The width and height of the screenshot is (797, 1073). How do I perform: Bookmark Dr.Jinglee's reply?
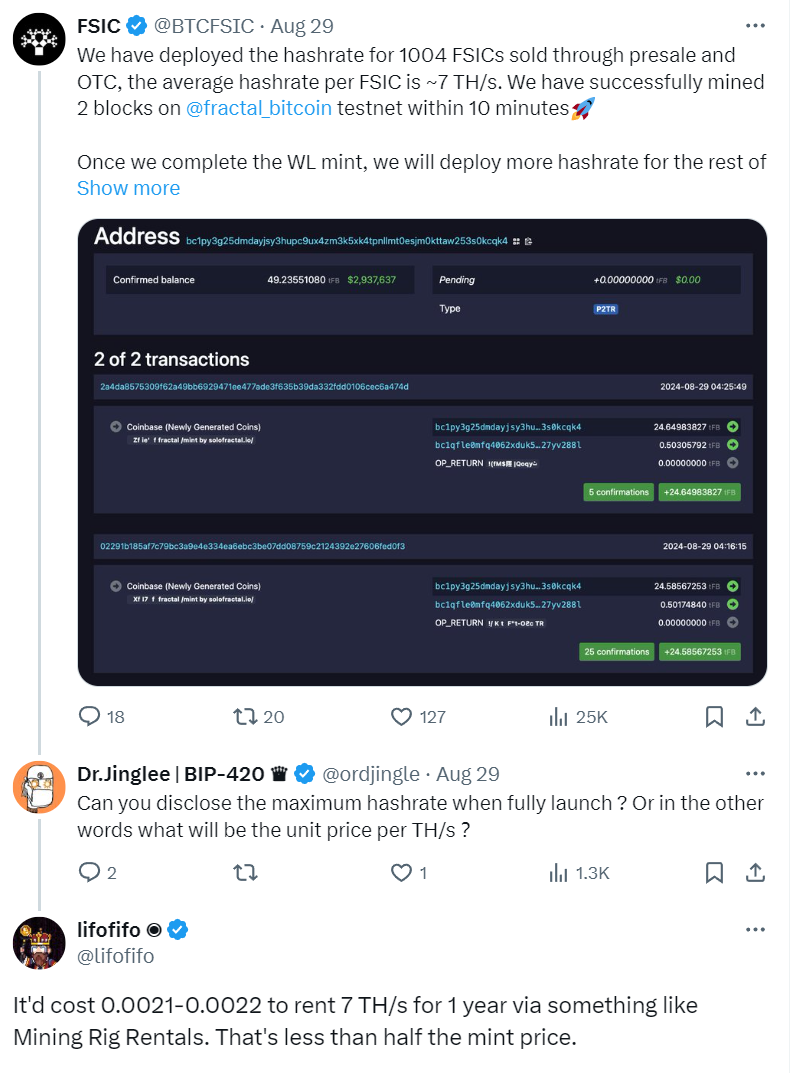coord(714,873)
